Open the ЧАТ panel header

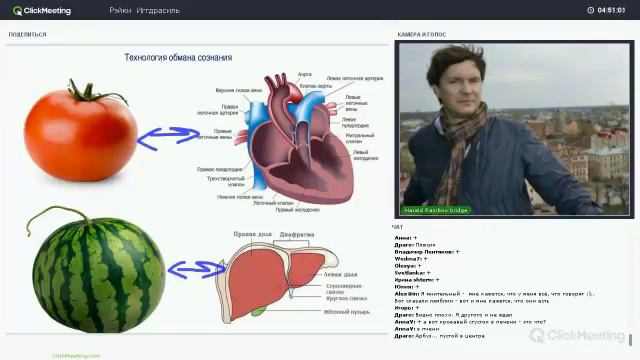coord(398,227)
